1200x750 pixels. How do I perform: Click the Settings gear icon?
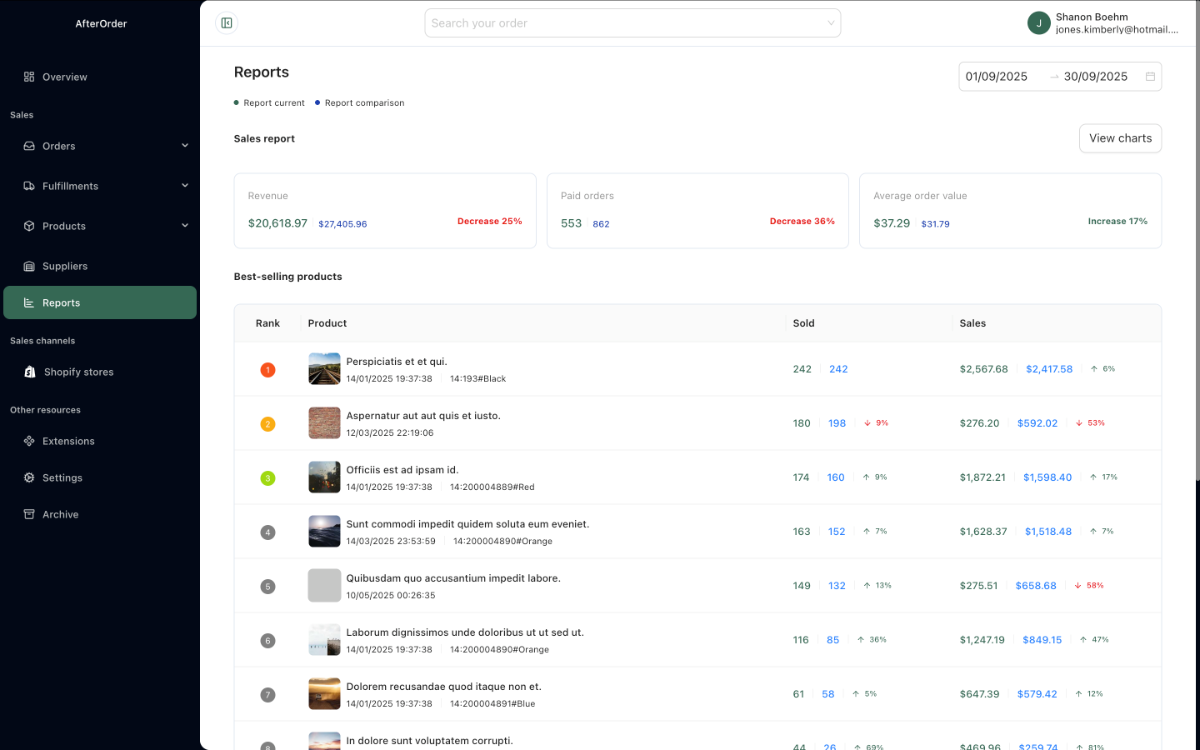point(29,478)
